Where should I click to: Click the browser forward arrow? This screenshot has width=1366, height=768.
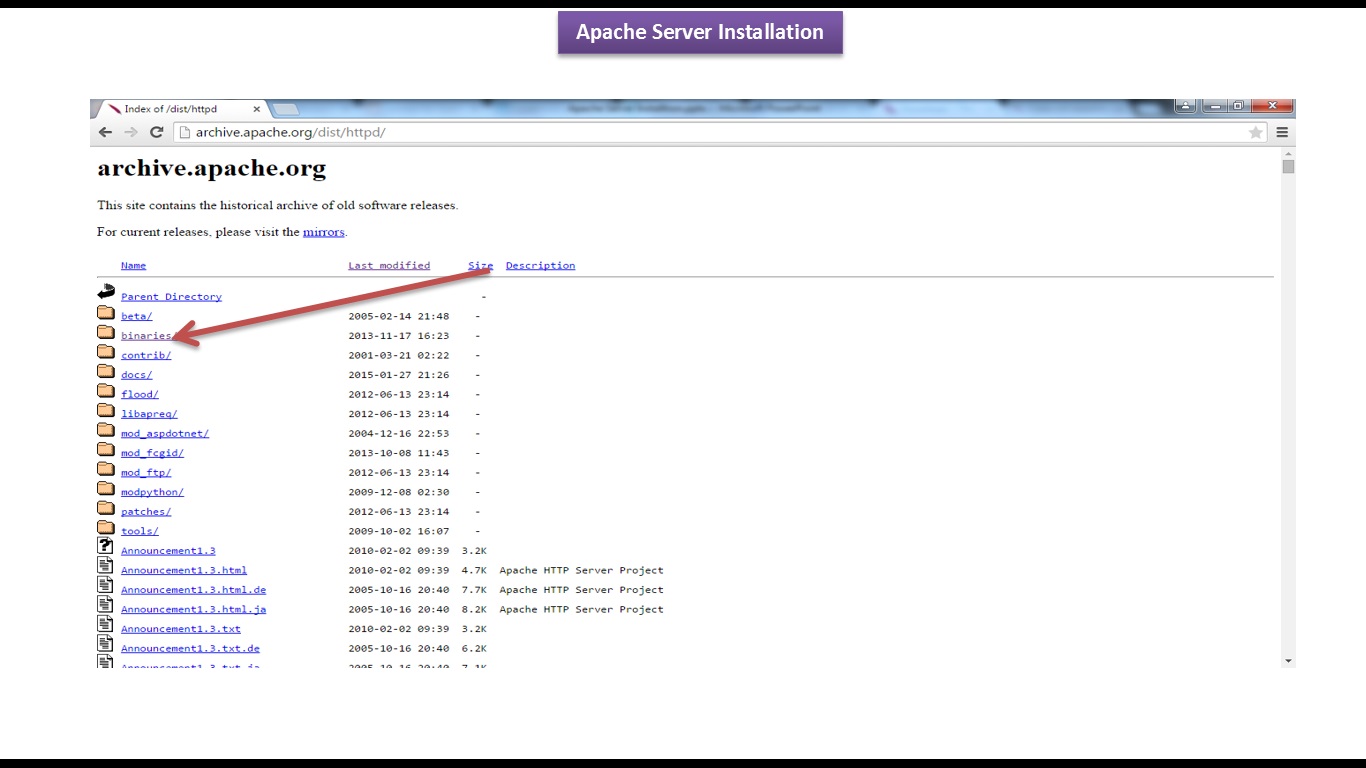tap(130, 132)
